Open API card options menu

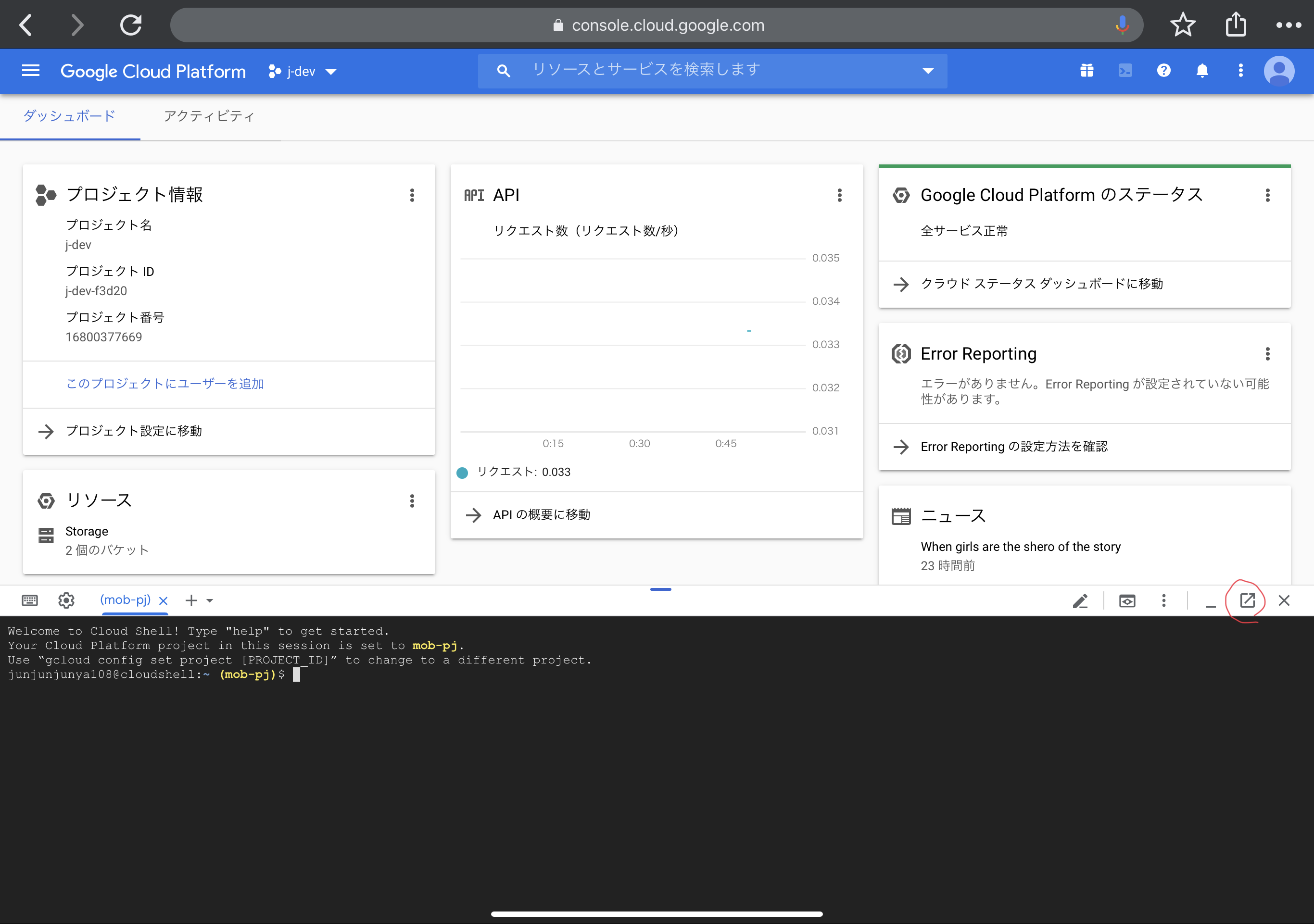(x=840, y=195)
